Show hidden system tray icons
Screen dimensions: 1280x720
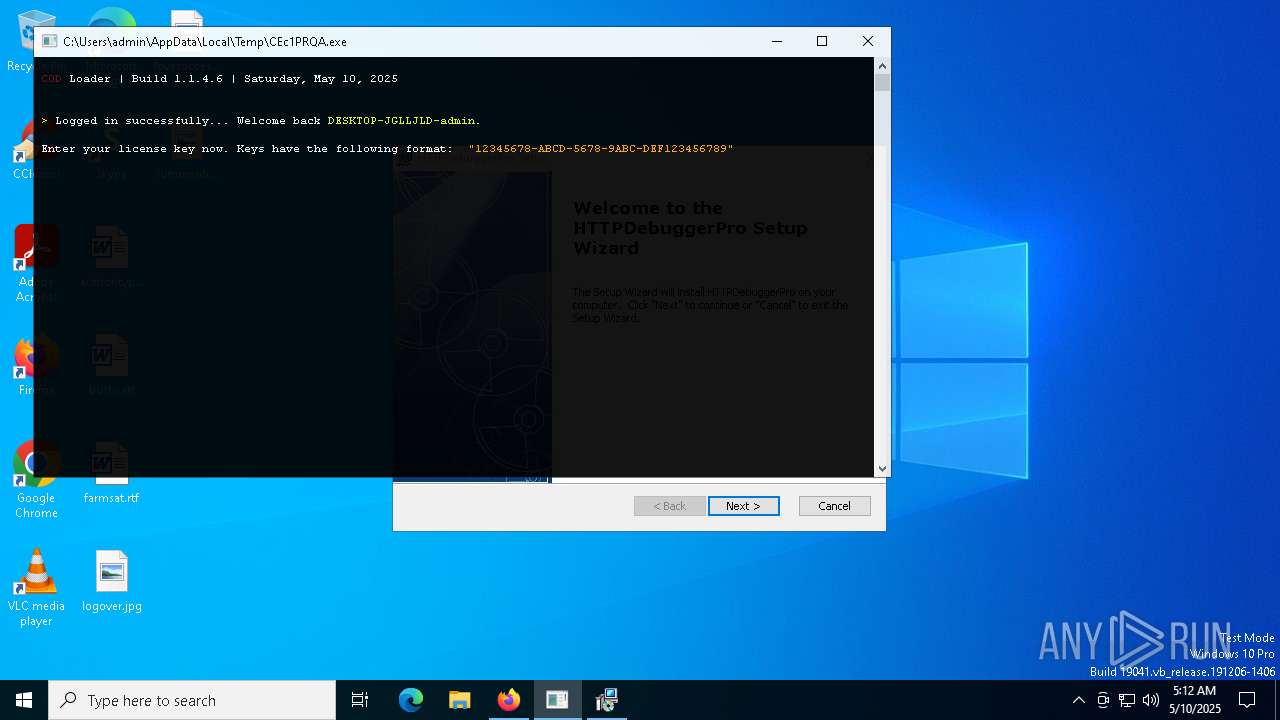pos(1078,700)
